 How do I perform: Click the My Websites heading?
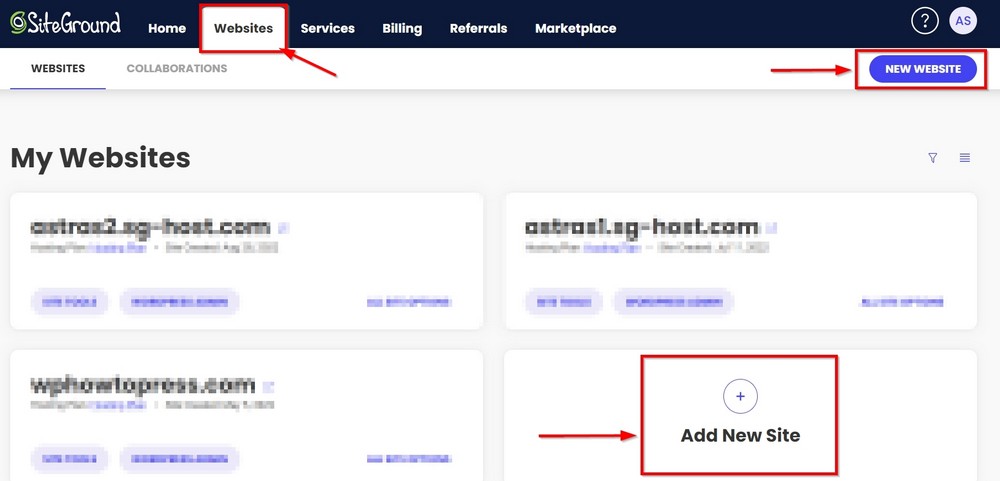click(x=101, y=158)
